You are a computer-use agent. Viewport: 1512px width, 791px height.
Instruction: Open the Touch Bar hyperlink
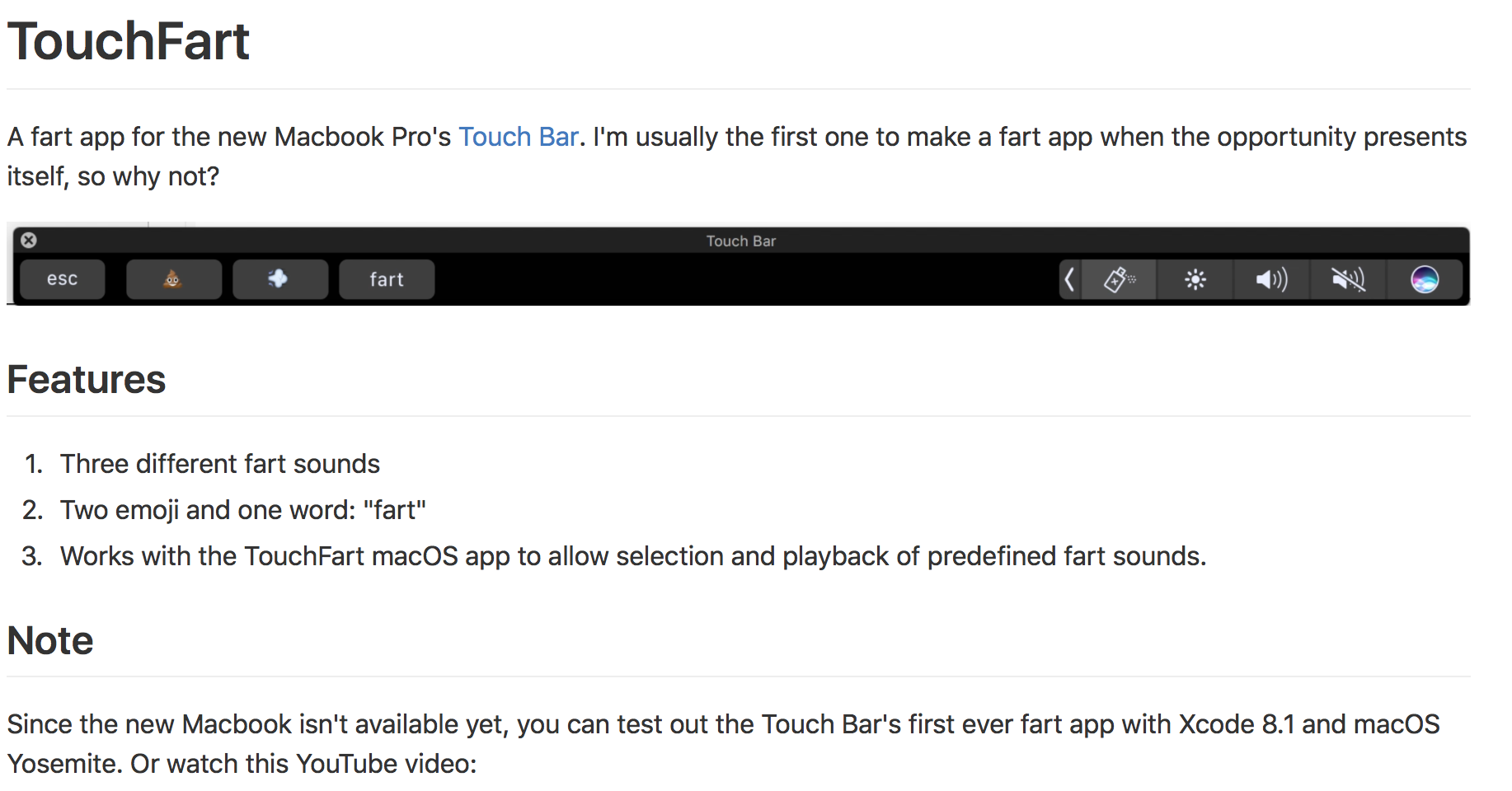click(x=518, y=137)
